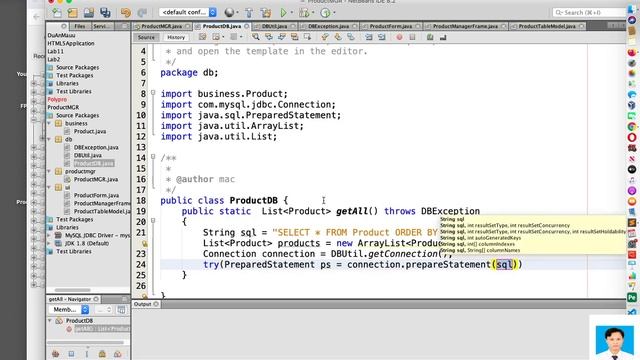Viewport: 640px width, 360px height.
Task: Click the Clean and Build Project icon
Action: point(266,13)
